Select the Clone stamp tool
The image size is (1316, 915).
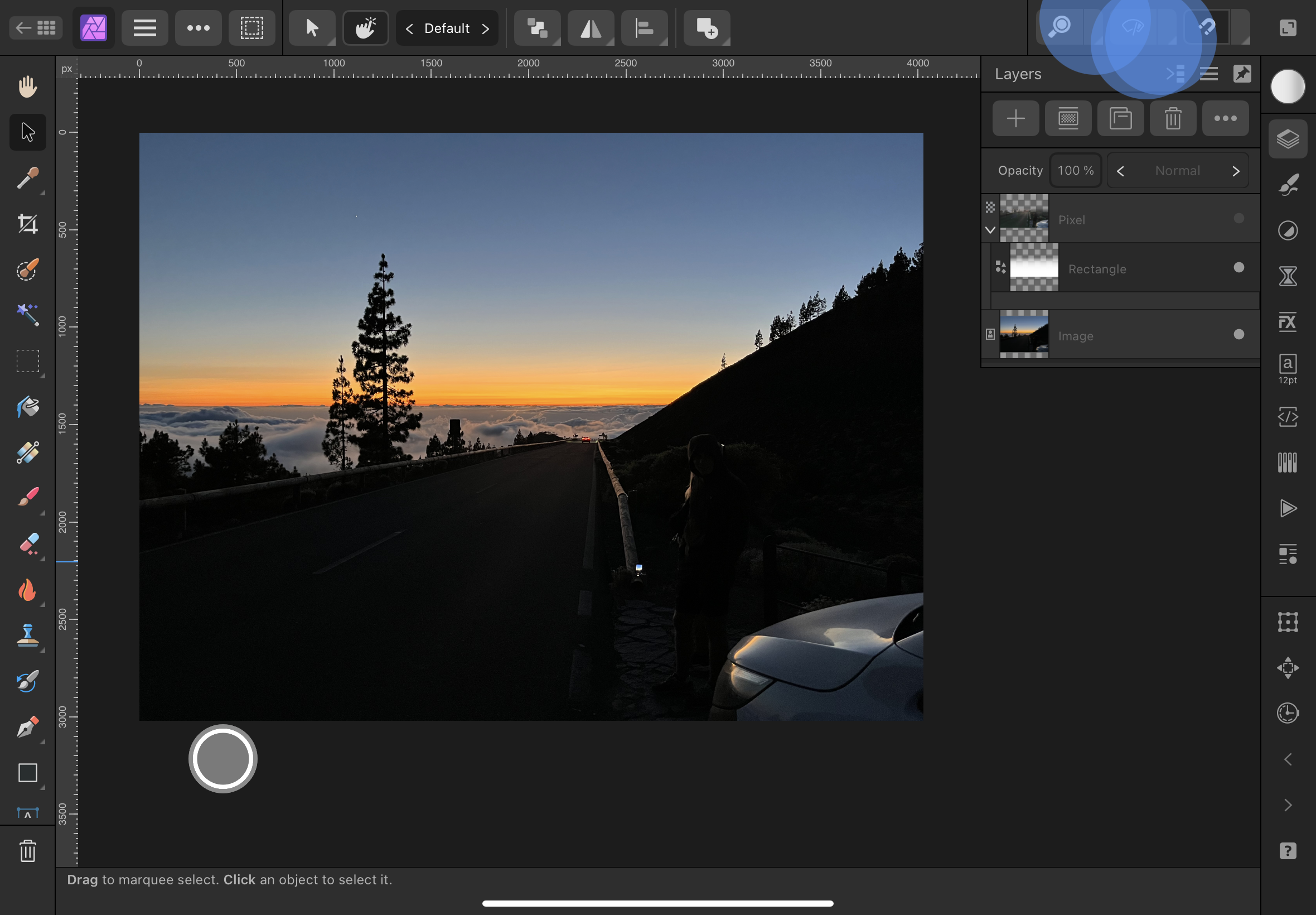coord(27,635)
